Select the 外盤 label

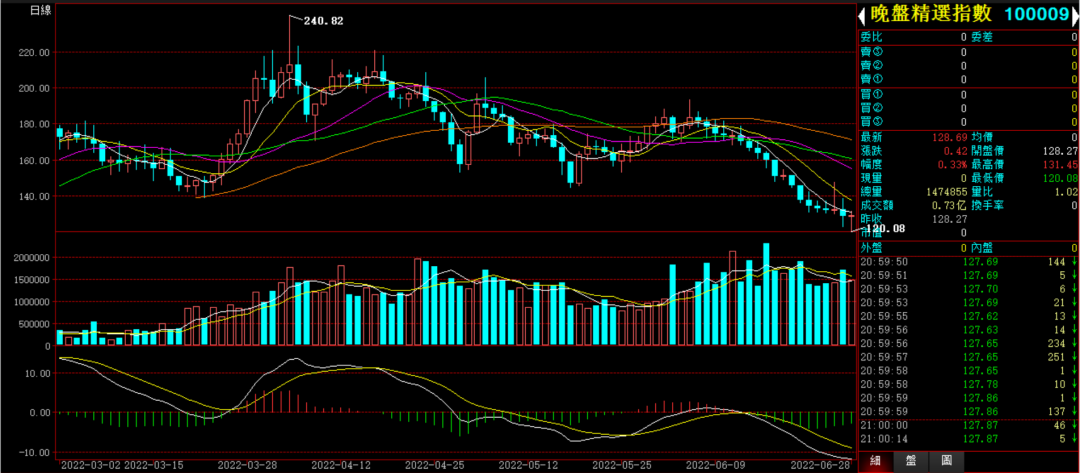(871, 247)
